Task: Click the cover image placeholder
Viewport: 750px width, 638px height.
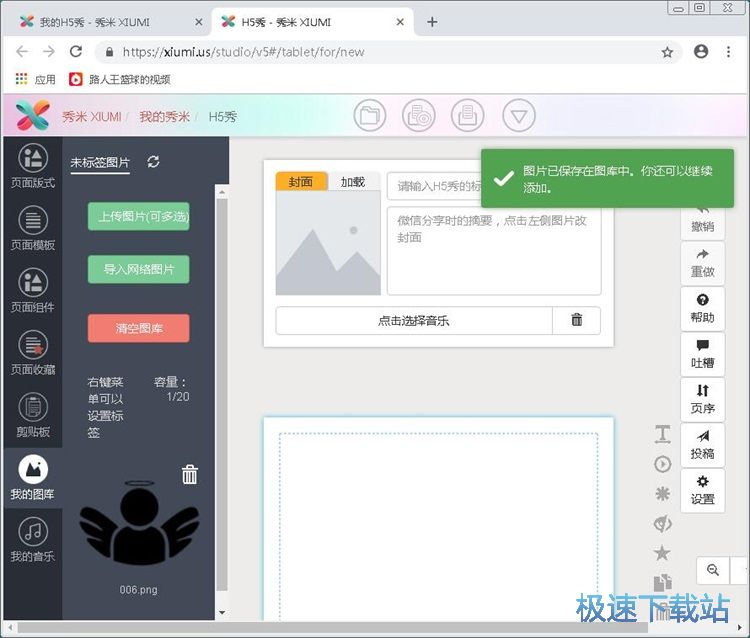Action: [328, 243]
